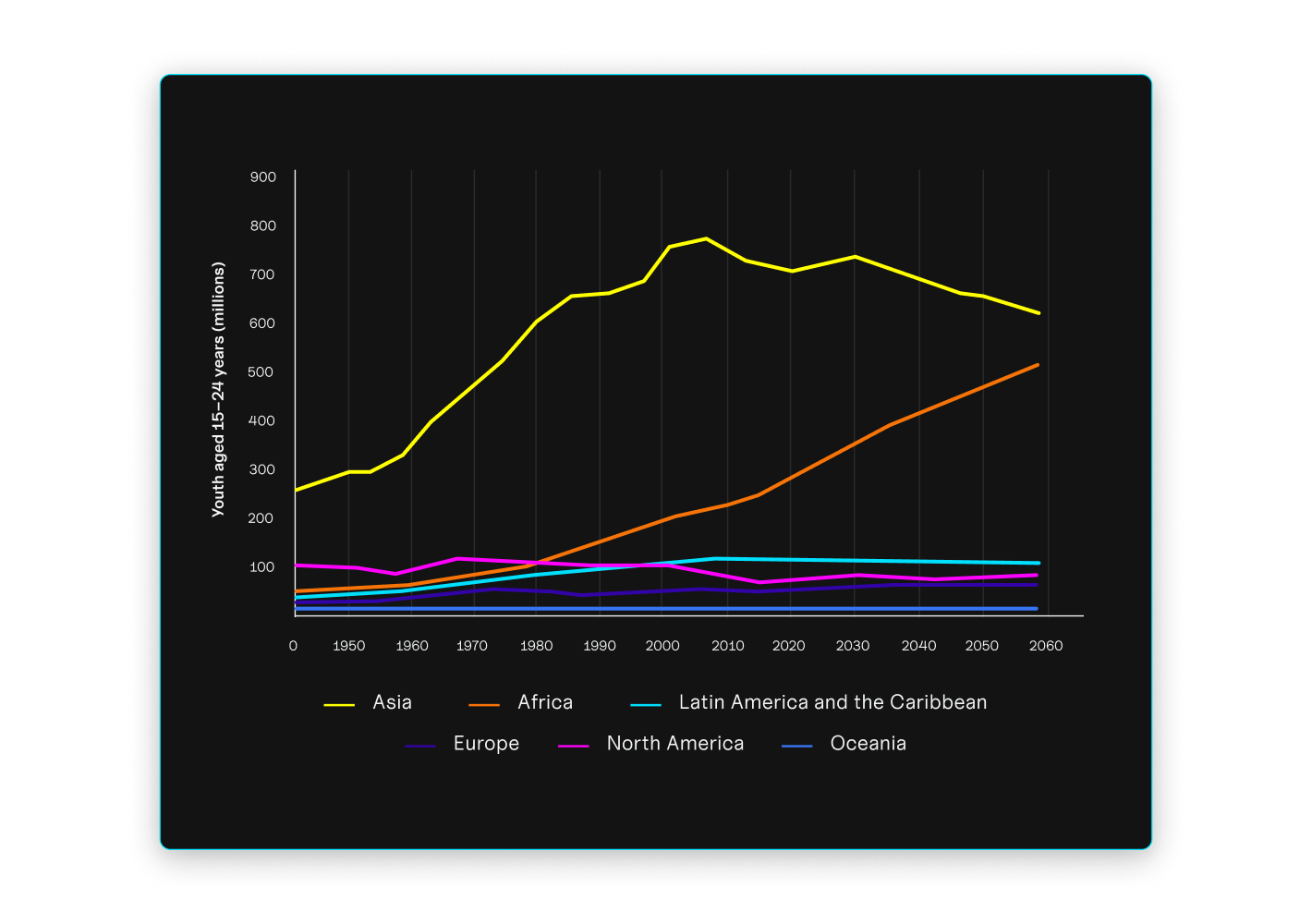Viewport: 1312px width, 924px height.
Task: Select the North America legend text
Action: tap(674, 744)
